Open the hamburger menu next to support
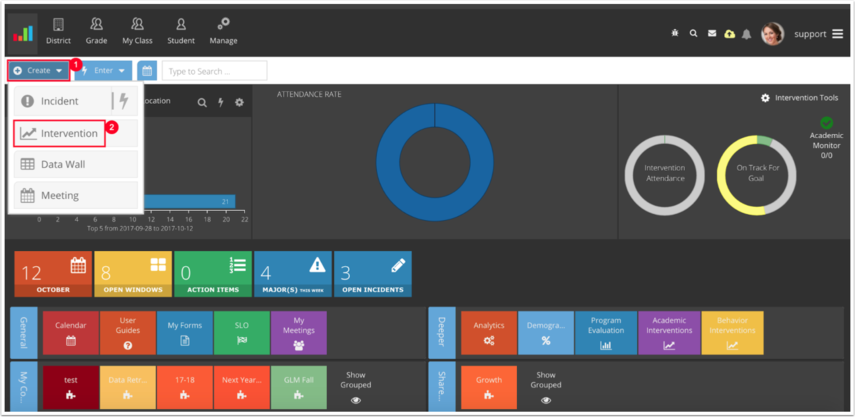The height and width of the screenshot is (417, 855). (x=838, y=34)
